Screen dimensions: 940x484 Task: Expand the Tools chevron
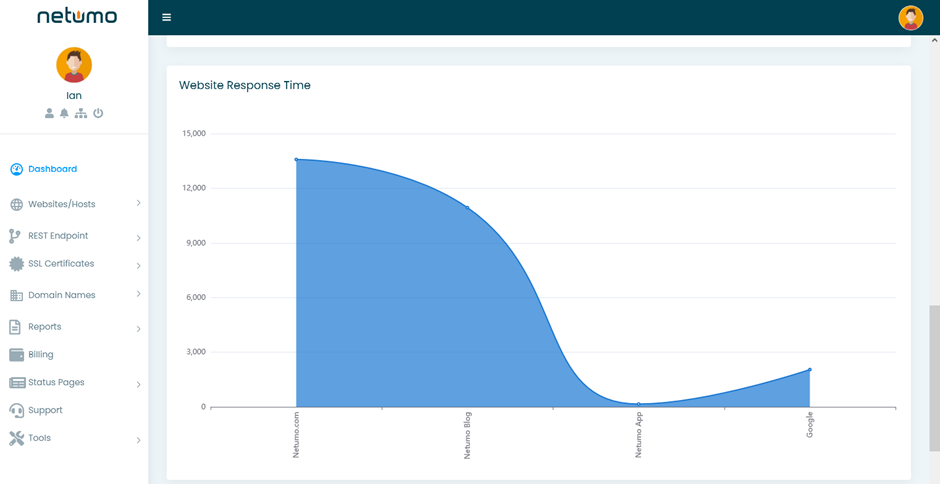138,440
